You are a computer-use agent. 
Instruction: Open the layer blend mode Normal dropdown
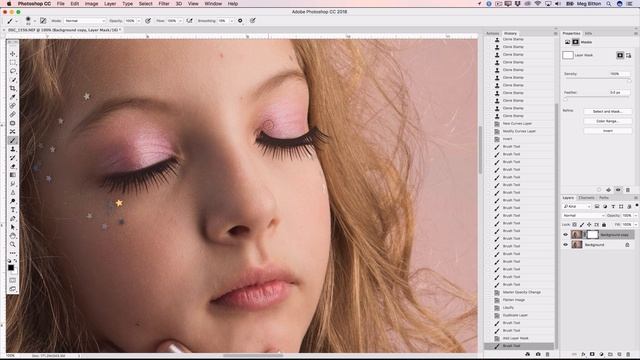coord(584,216)
